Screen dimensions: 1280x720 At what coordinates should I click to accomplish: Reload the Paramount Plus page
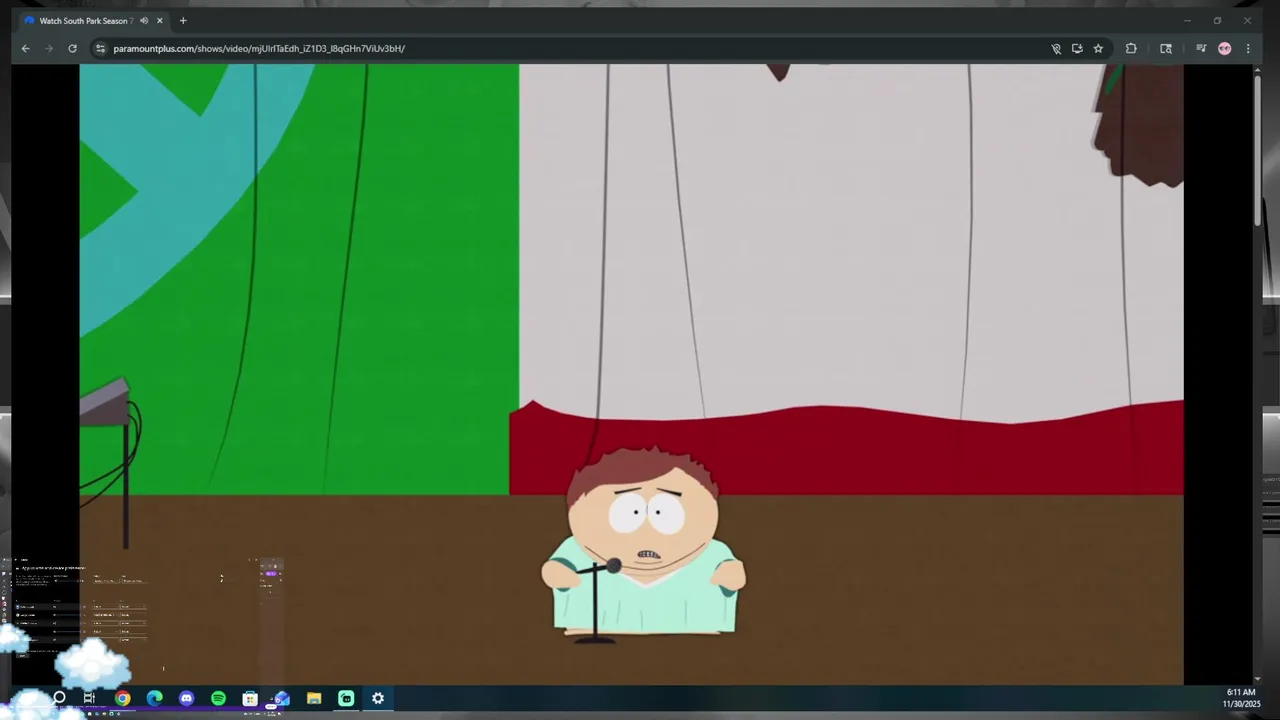pos(72,48)
